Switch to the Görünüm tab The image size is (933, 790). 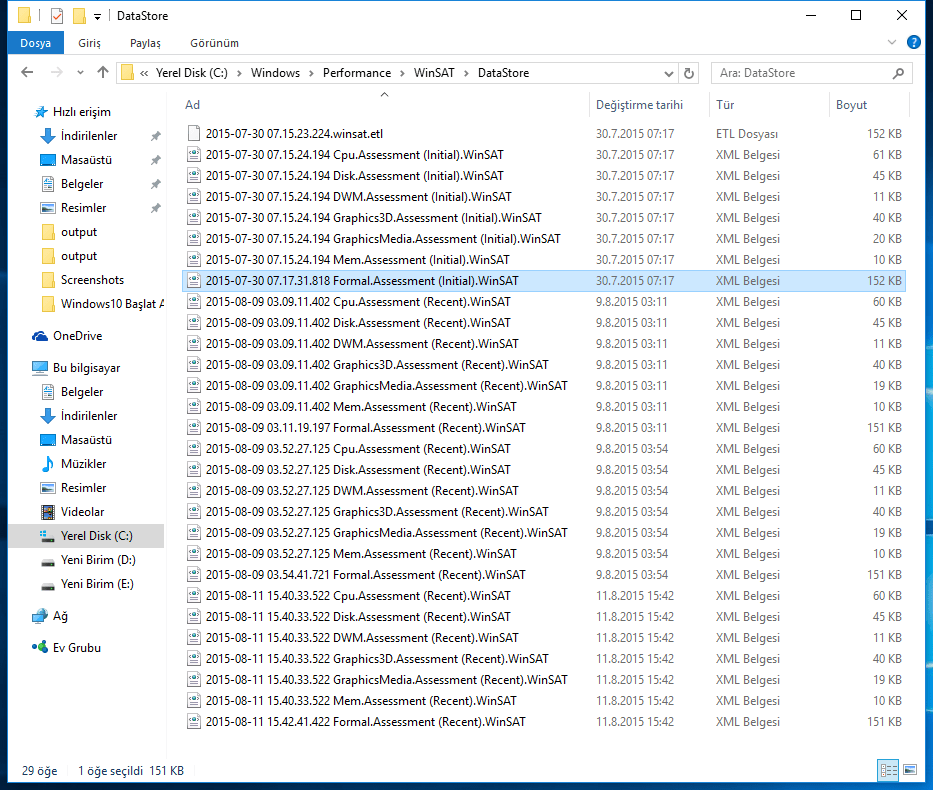215,43
